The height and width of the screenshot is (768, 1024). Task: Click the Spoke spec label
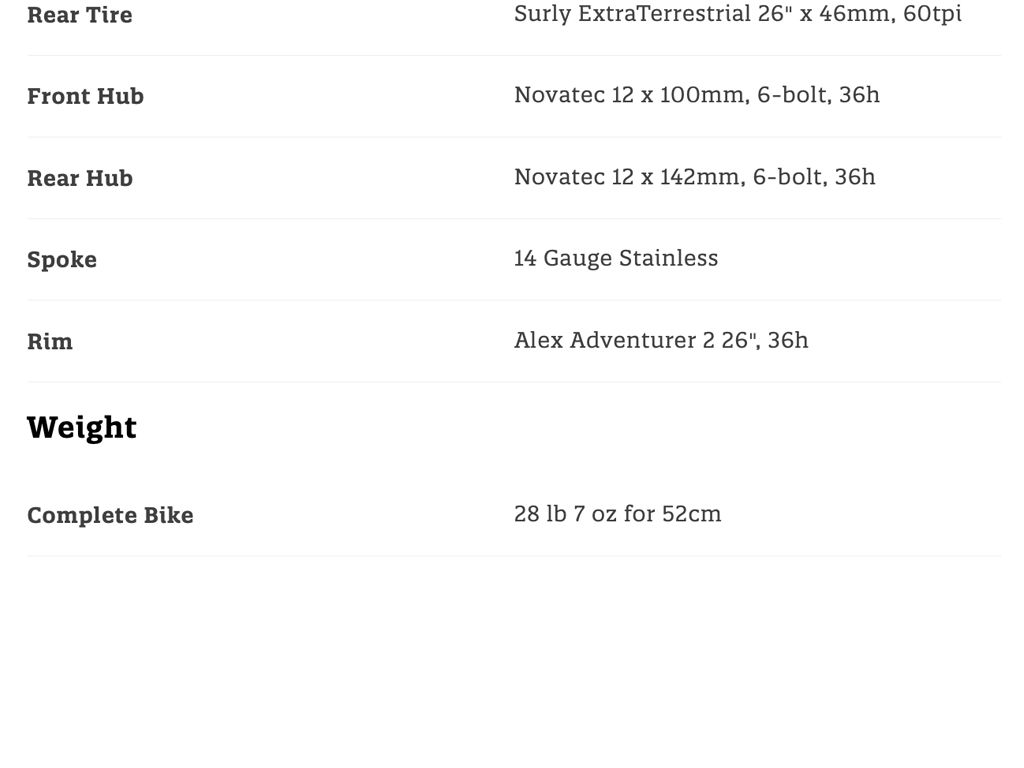coord(62,260)
